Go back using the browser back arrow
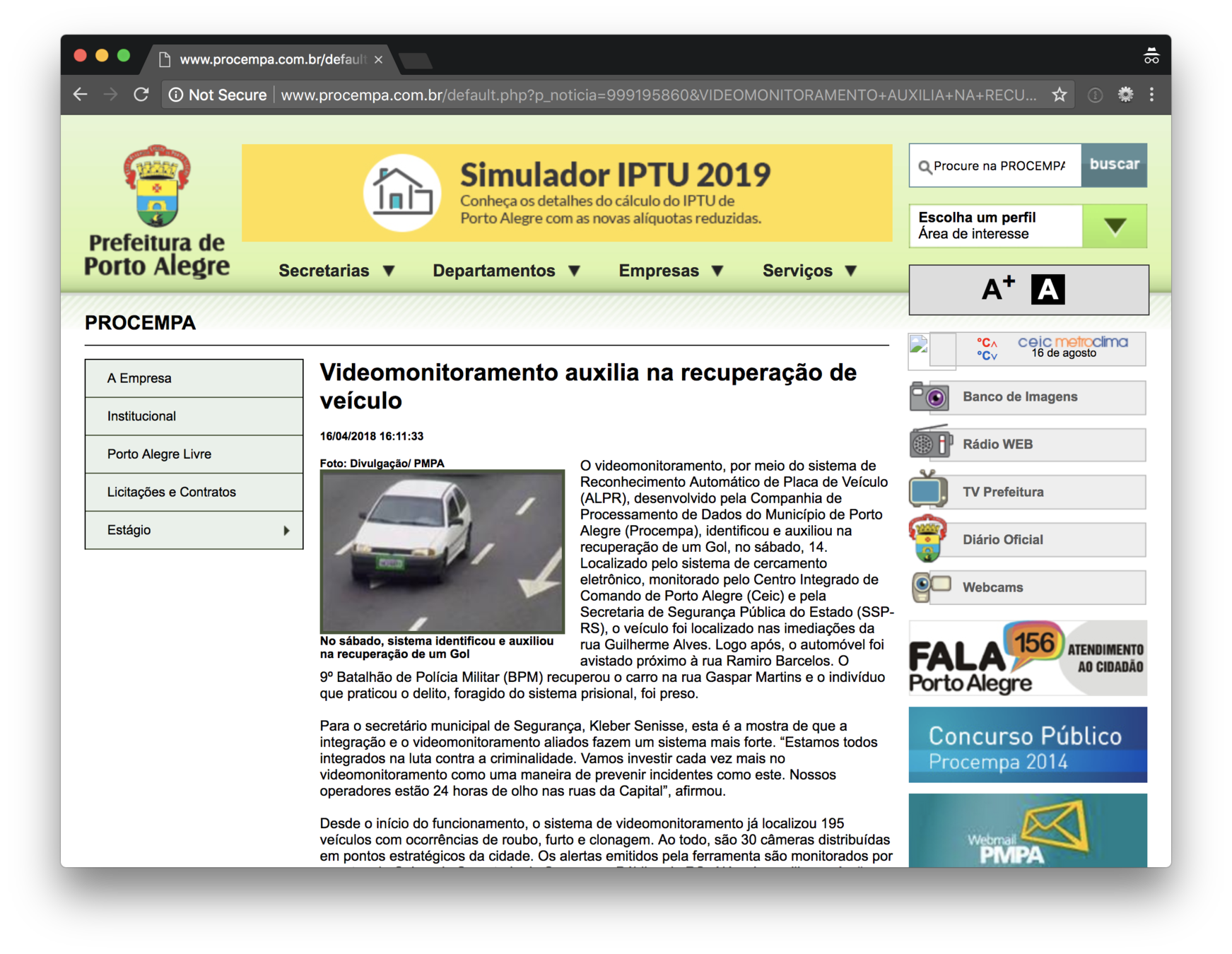1232x954 pixels. click(81, 95)
